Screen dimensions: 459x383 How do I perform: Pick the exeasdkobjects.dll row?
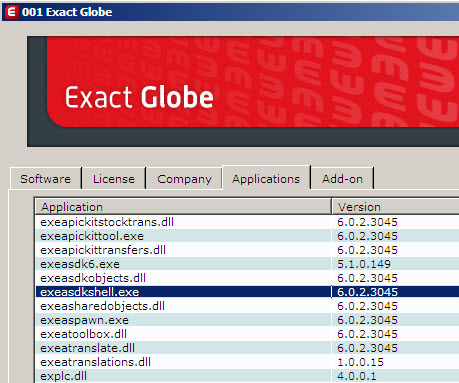tap(247, 278)
